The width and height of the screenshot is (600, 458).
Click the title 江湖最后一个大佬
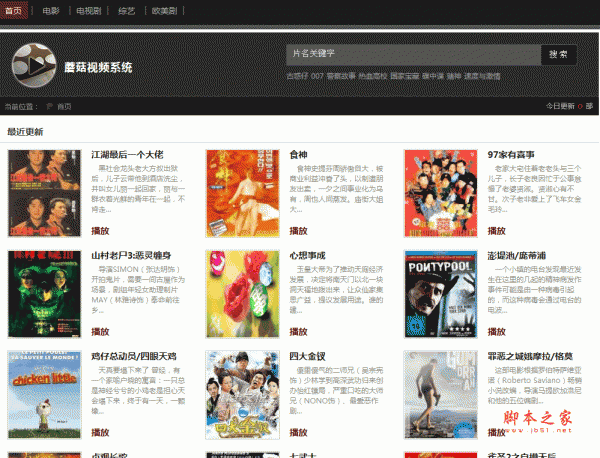click(x=127, y=155)
